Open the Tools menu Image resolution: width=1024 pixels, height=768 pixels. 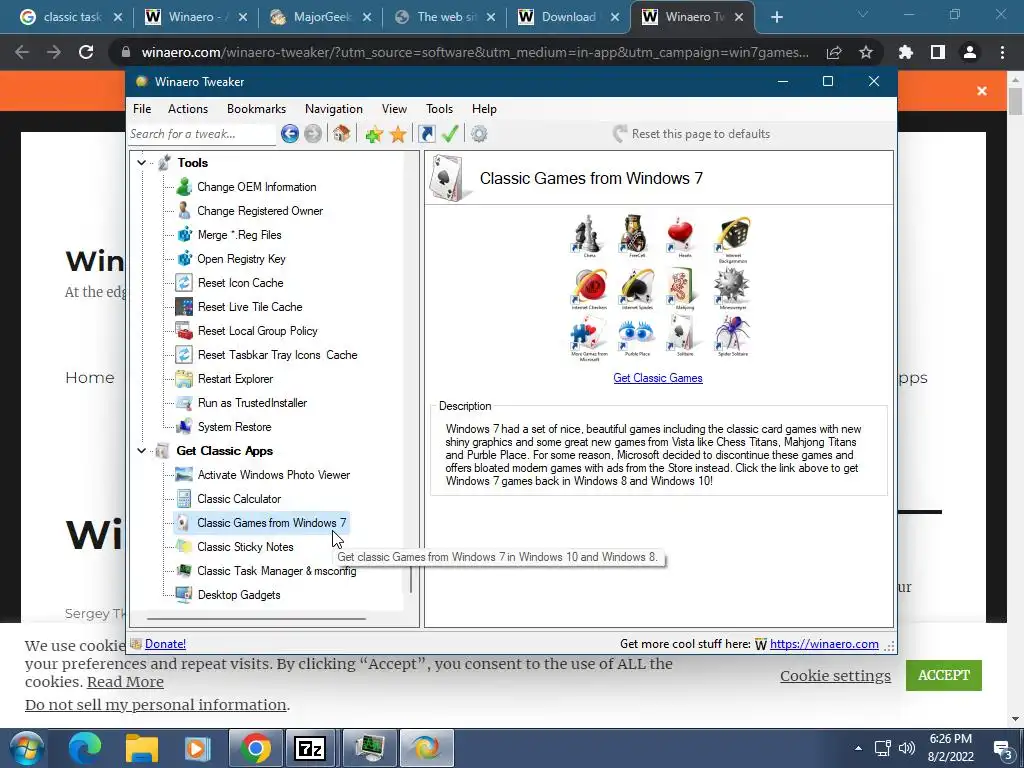pos(440,109)
